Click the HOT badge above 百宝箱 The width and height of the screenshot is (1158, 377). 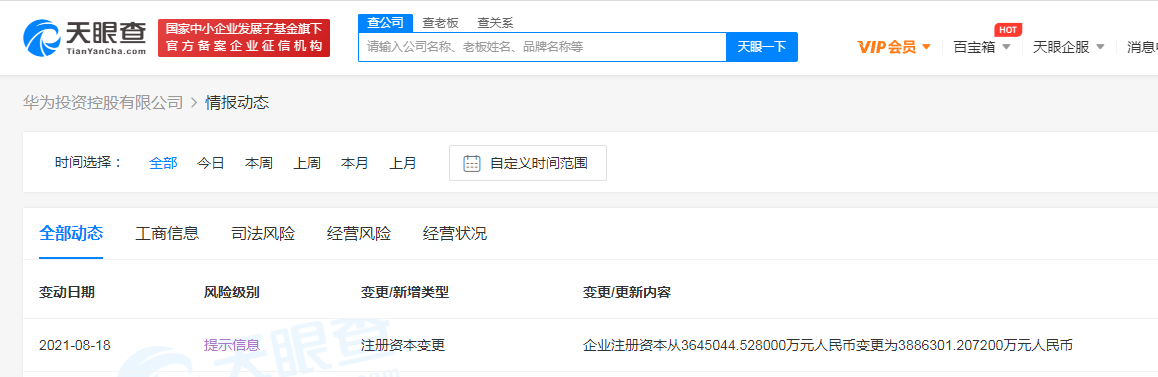1007,30
